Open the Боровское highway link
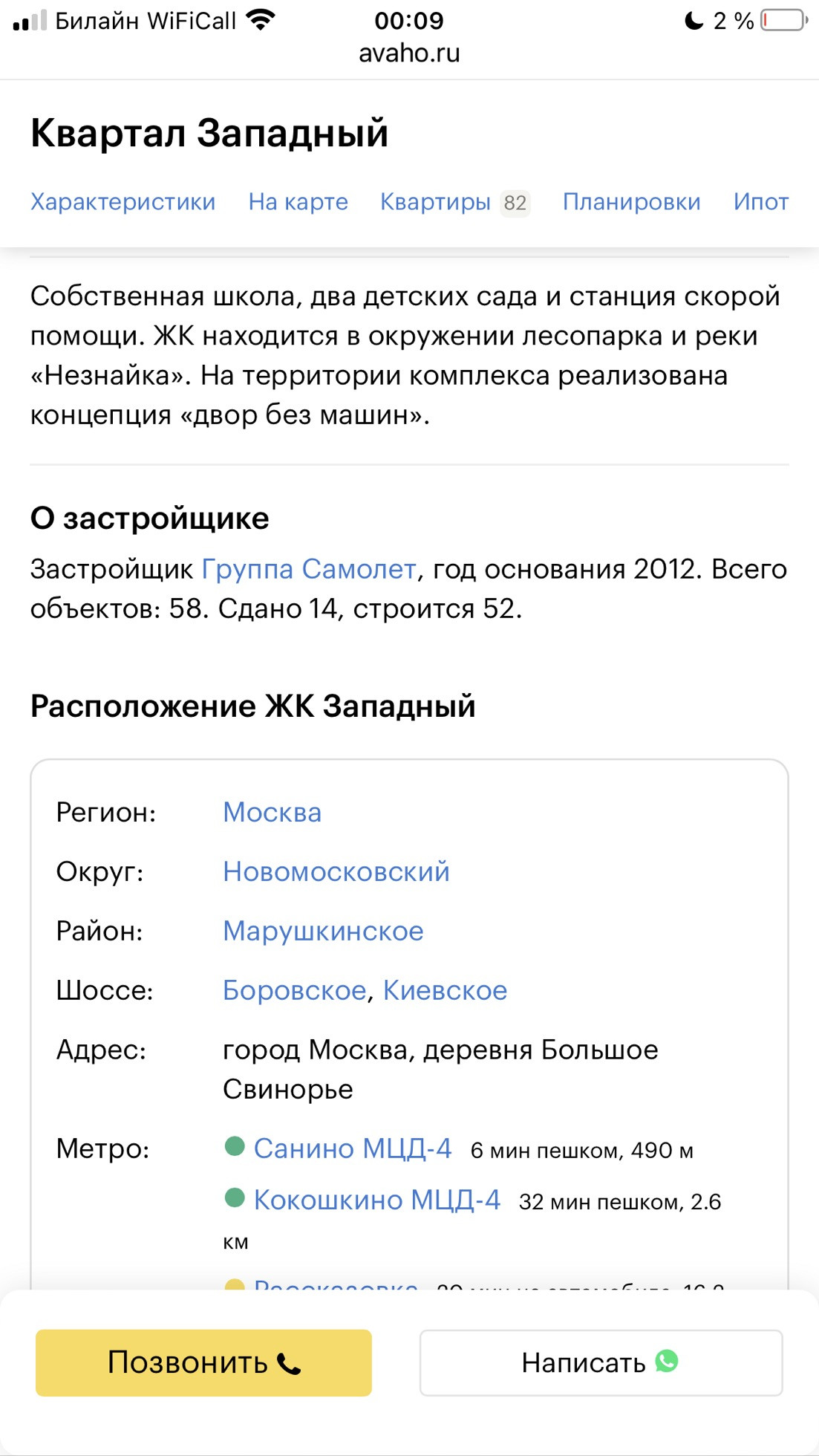 coord(294,990)
